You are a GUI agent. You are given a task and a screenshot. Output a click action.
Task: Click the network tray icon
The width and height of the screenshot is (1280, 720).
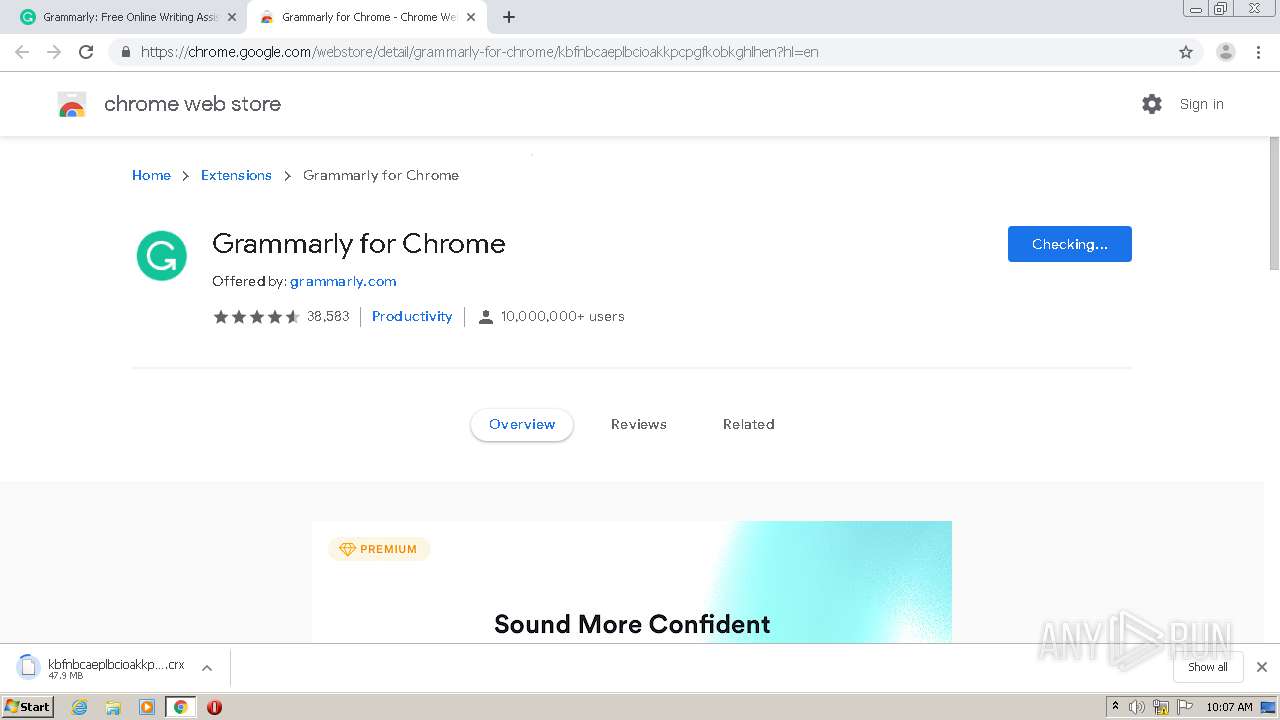click(x=1161, y=707)
